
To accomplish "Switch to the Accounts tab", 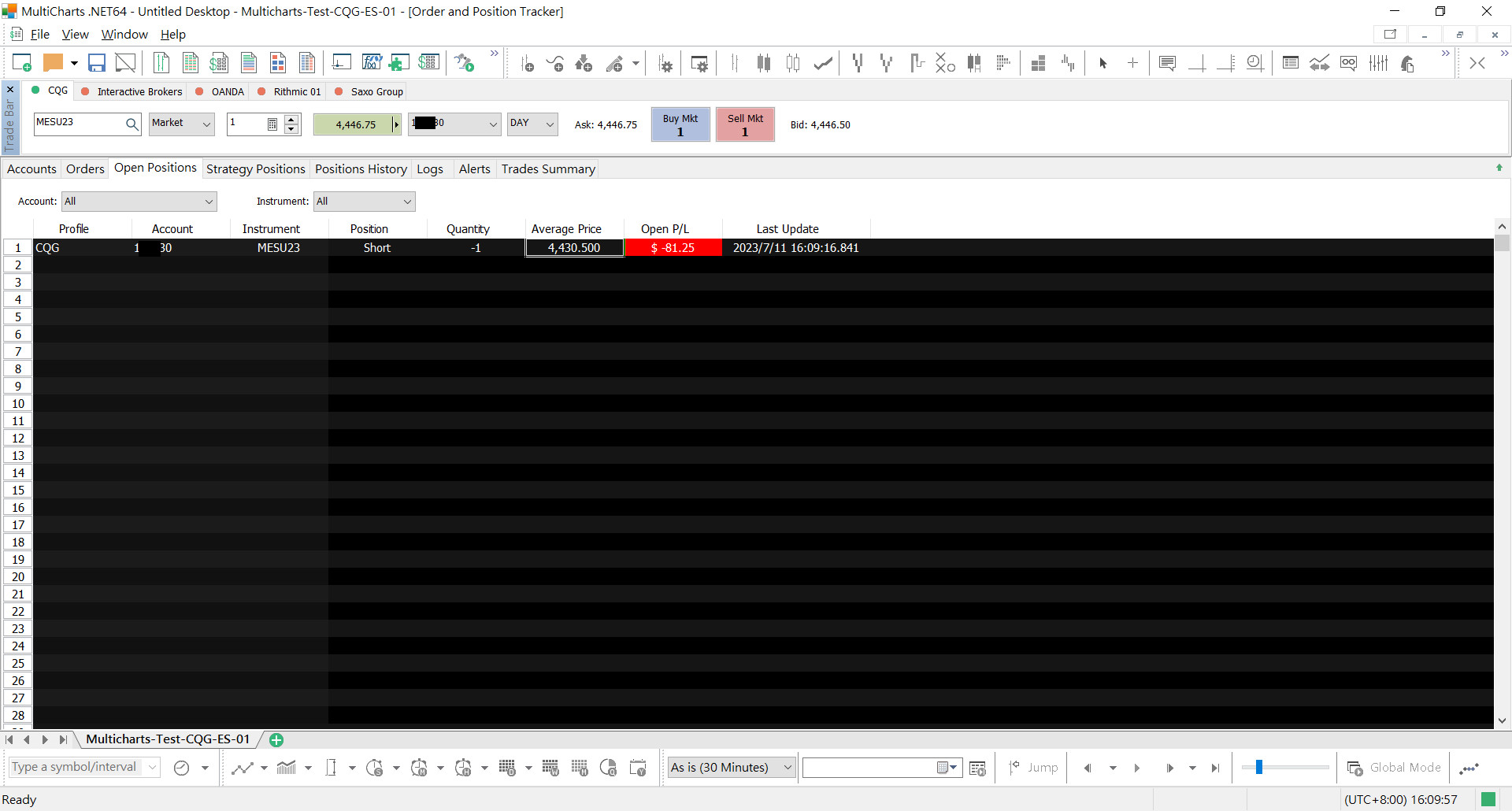I will pyautogui.click(x=31, y=169).
